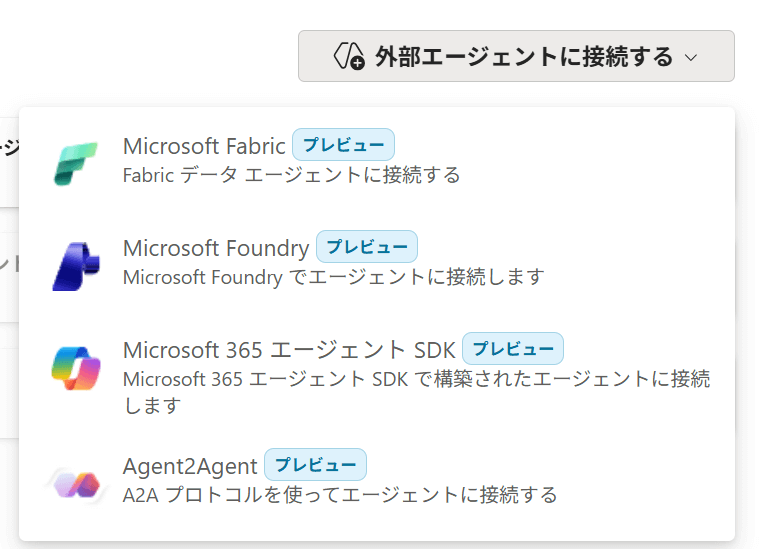Click the A2A プロトコル description text
This screenshot has height=549, width=760.
point(339,494)
